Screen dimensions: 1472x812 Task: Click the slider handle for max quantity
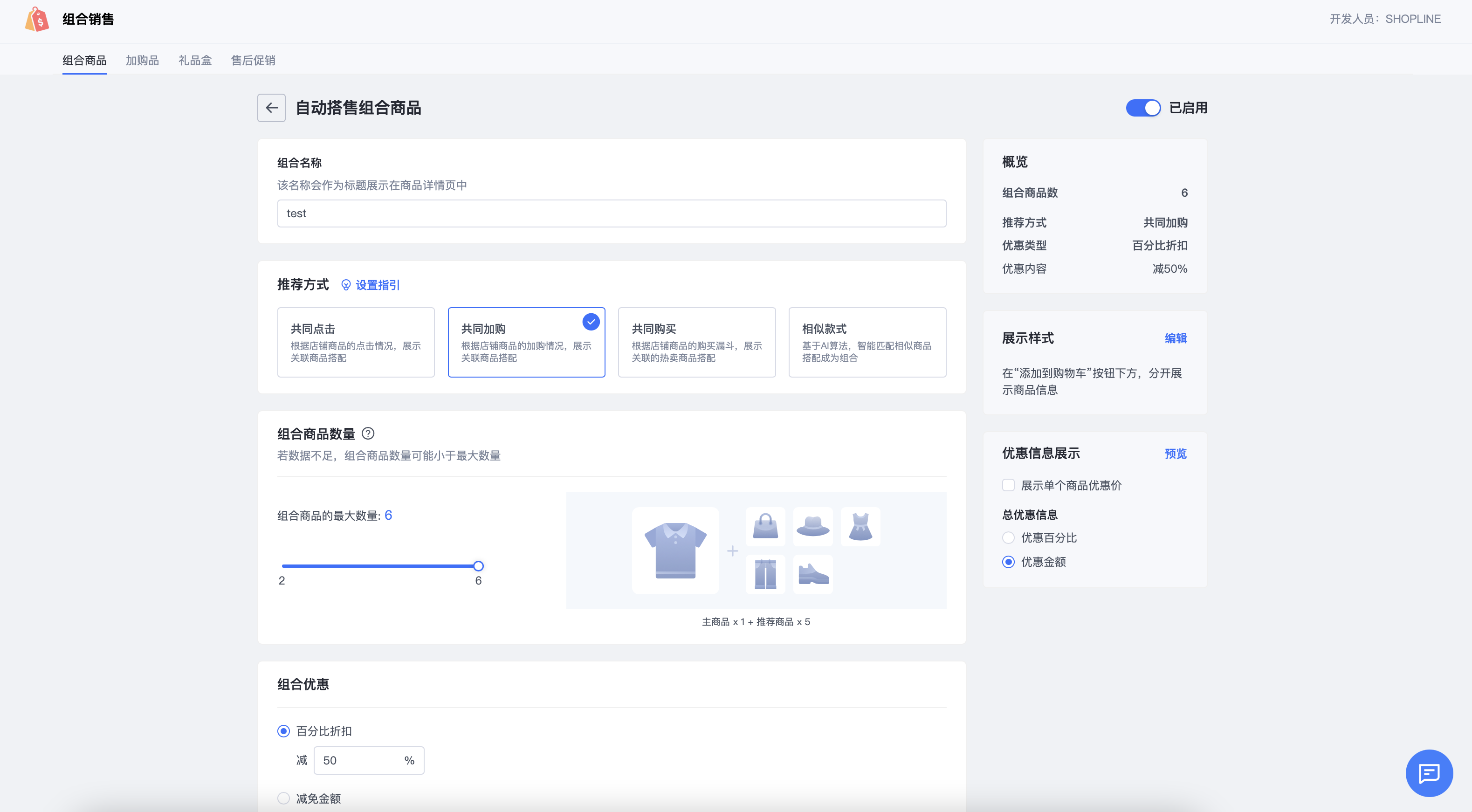[x=478, y=566]
